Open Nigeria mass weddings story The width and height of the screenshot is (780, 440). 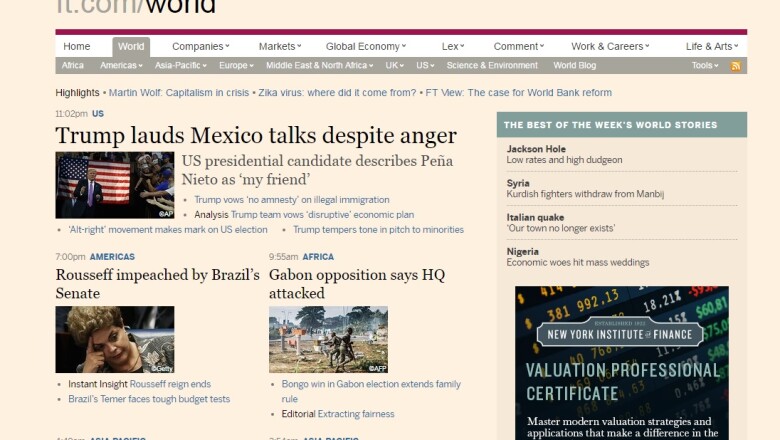click(x=578, y=257)
